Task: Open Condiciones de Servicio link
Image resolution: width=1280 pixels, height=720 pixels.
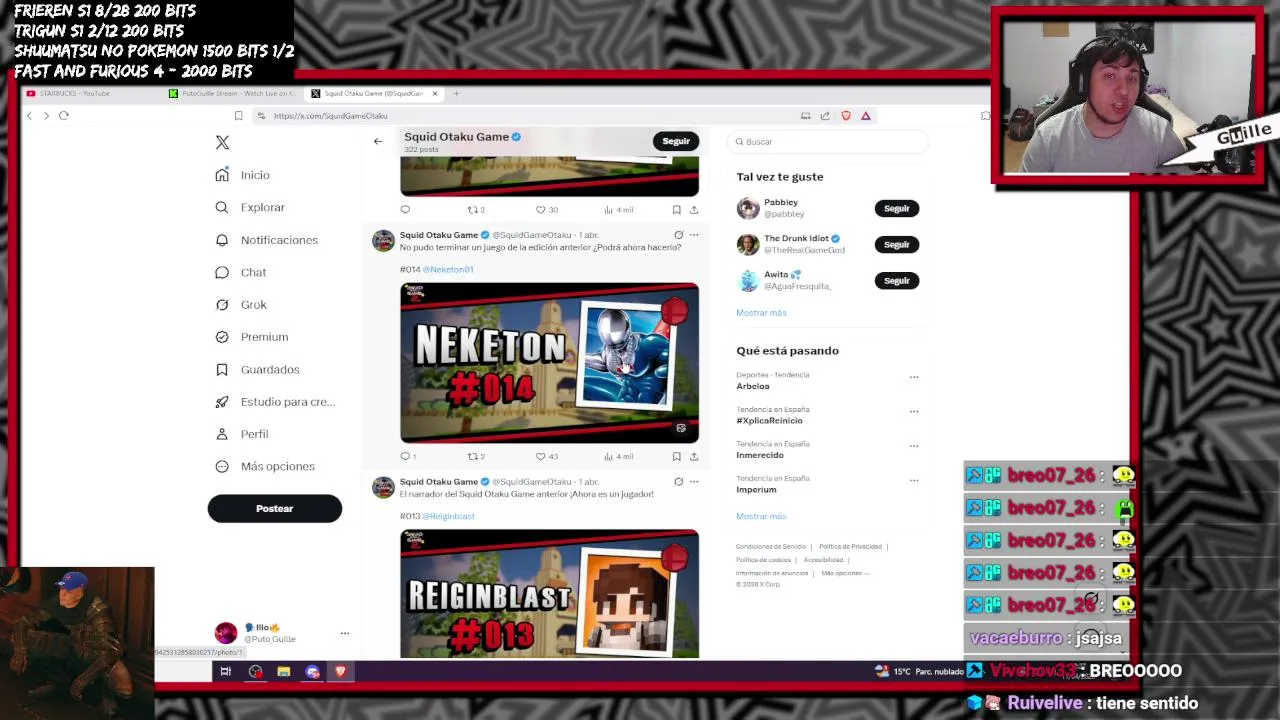Action: coord(771,547)
